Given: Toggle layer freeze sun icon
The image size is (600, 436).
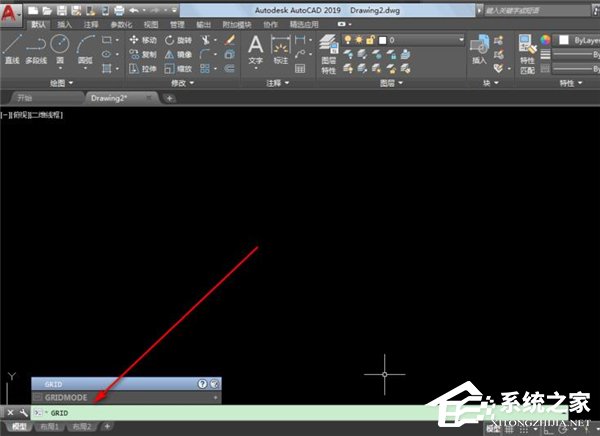Looking at the screenshot, I should [x=359, y=39].
